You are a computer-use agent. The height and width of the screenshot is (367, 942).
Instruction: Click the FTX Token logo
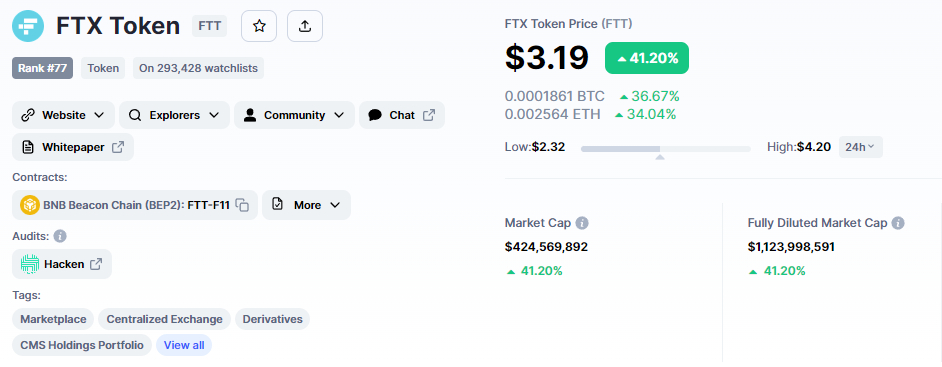(x=28, y=26)
